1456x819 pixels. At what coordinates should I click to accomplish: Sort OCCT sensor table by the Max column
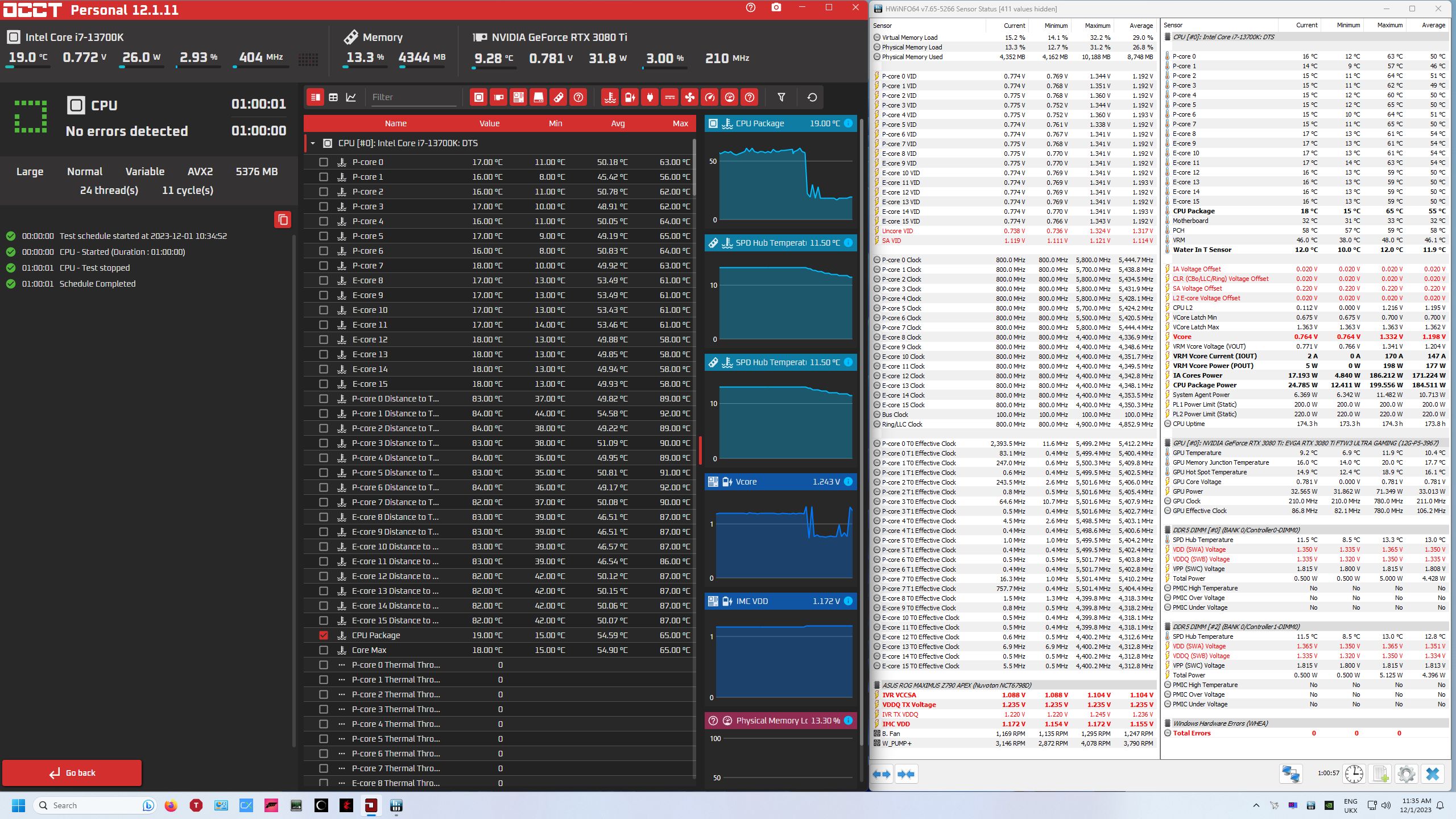coord(680,123)
